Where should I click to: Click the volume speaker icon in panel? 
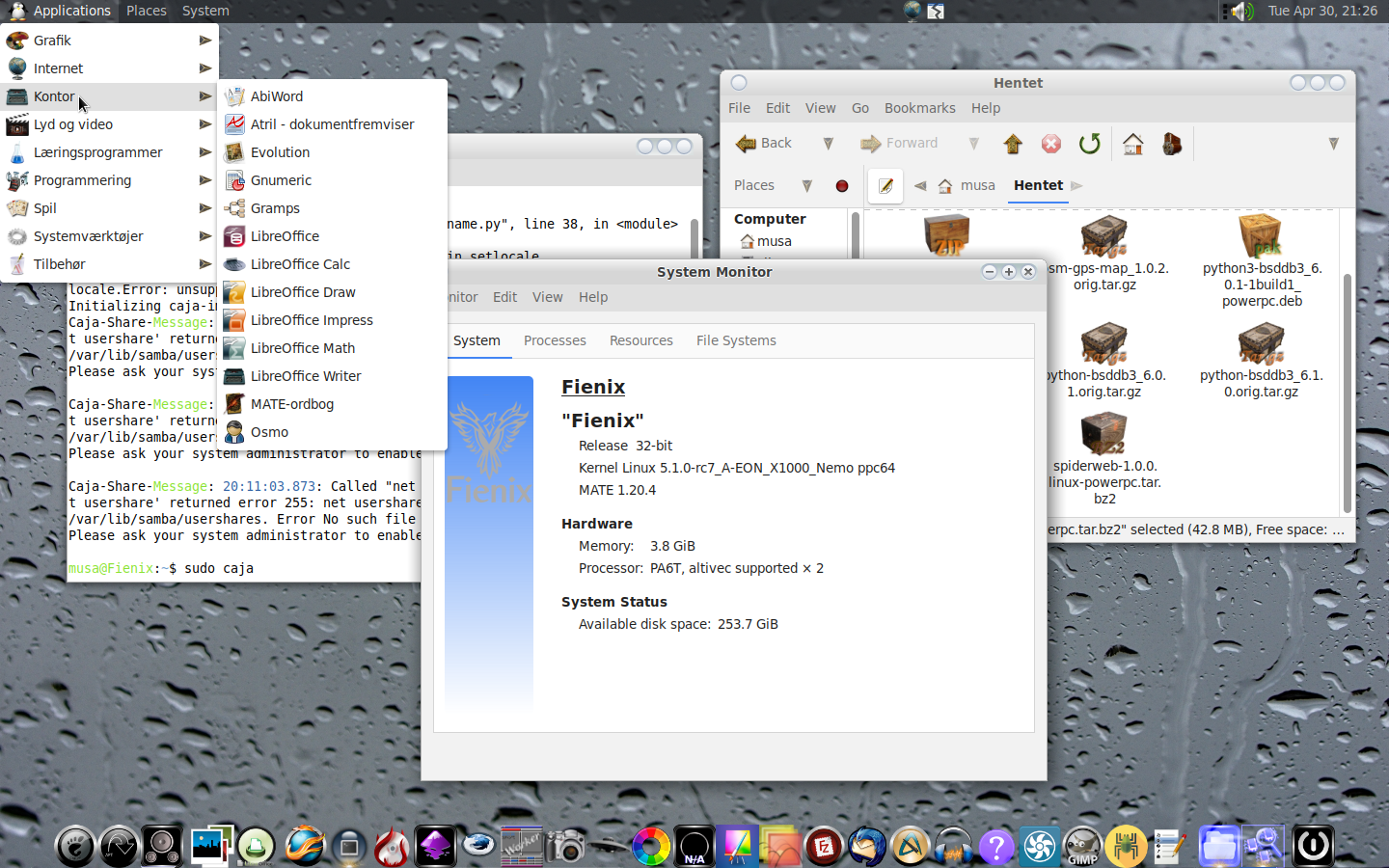tap(1241, 12)
